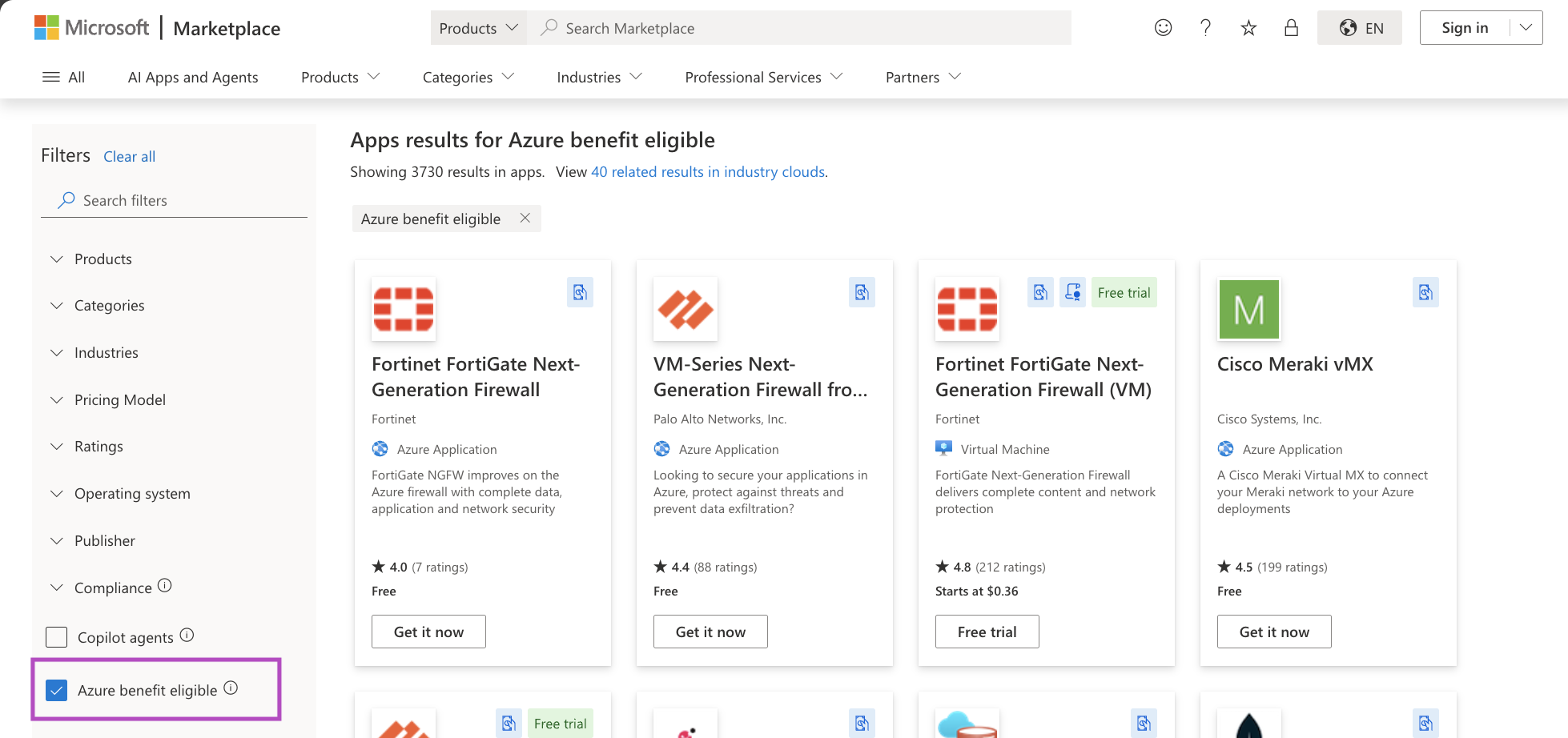Open the feedback smiley icon
Viewport: 1568px width, 738px height.
click(x=1163, y=27)
